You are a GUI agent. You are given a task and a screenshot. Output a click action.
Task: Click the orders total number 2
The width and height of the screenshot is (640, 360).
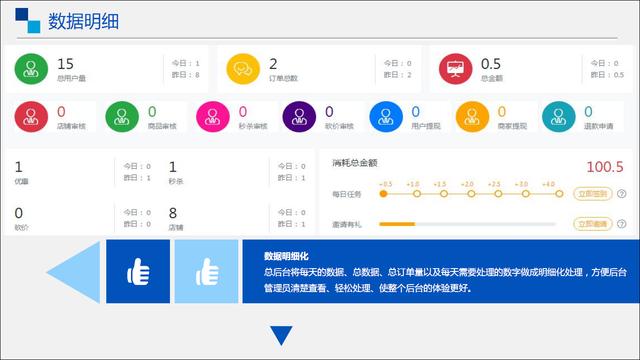click(273, 64)
